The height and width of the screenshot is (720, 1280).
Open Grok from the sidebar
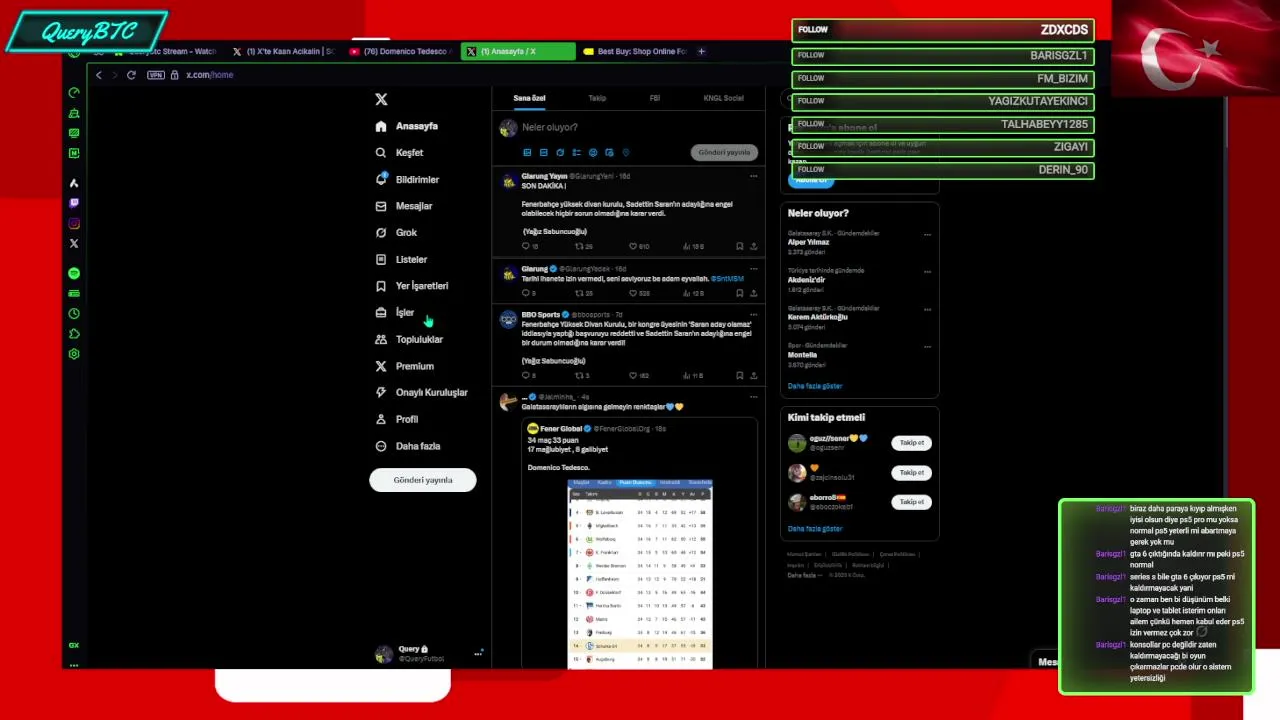click(x=397, y=233)
